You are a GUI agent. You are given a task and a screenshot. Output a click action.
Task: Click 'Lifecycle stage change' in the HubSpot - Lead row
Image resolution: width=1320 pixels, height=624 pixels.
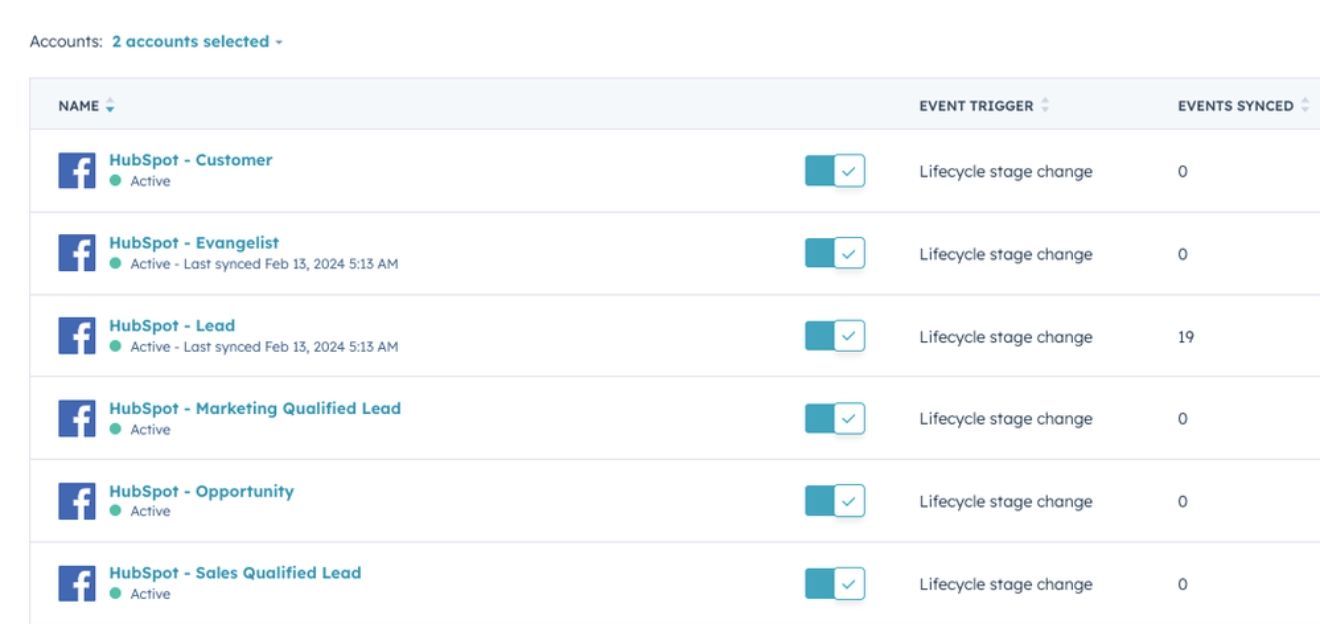(1006, 337)
